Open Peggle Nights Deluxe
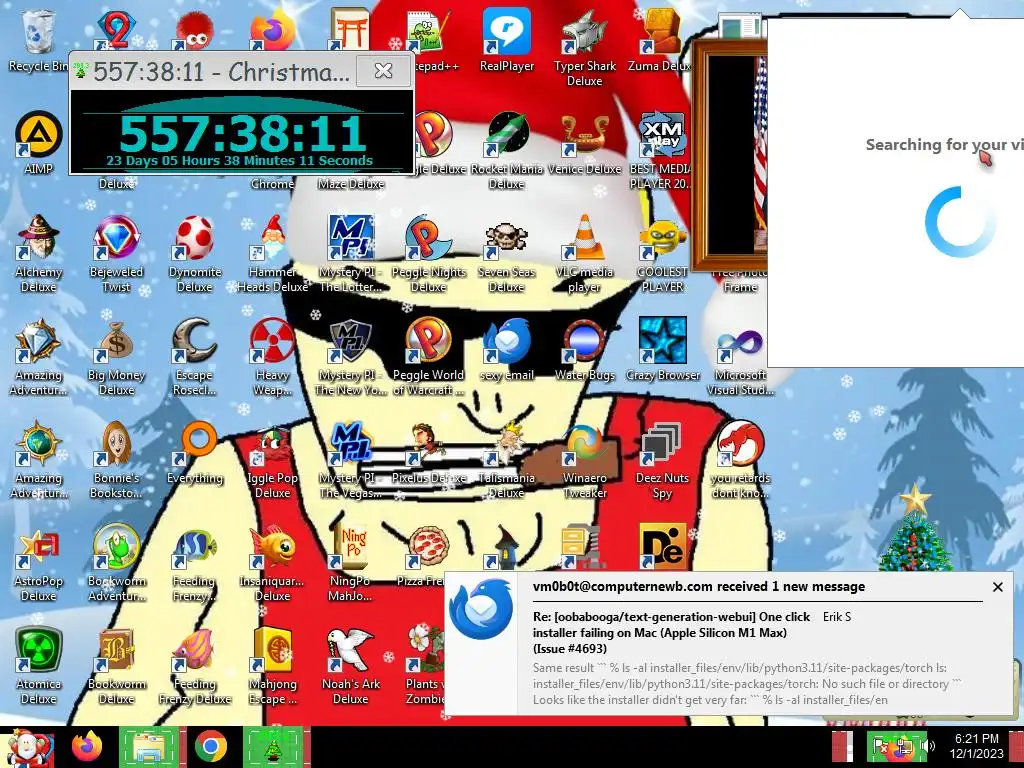 [429, 253]
